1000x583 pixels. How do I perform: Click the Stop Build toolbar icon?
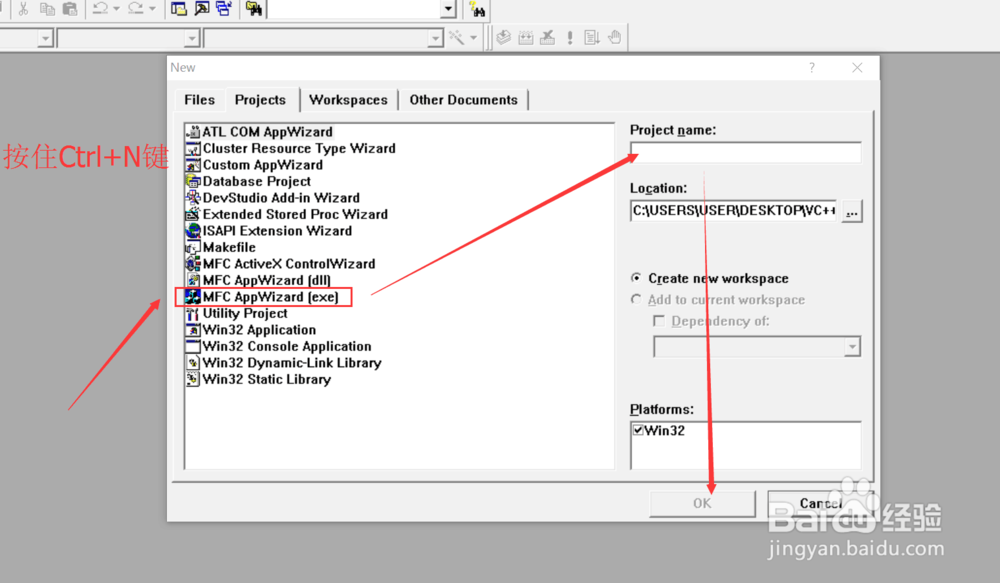pyautogui.click(x=547, y=38)
